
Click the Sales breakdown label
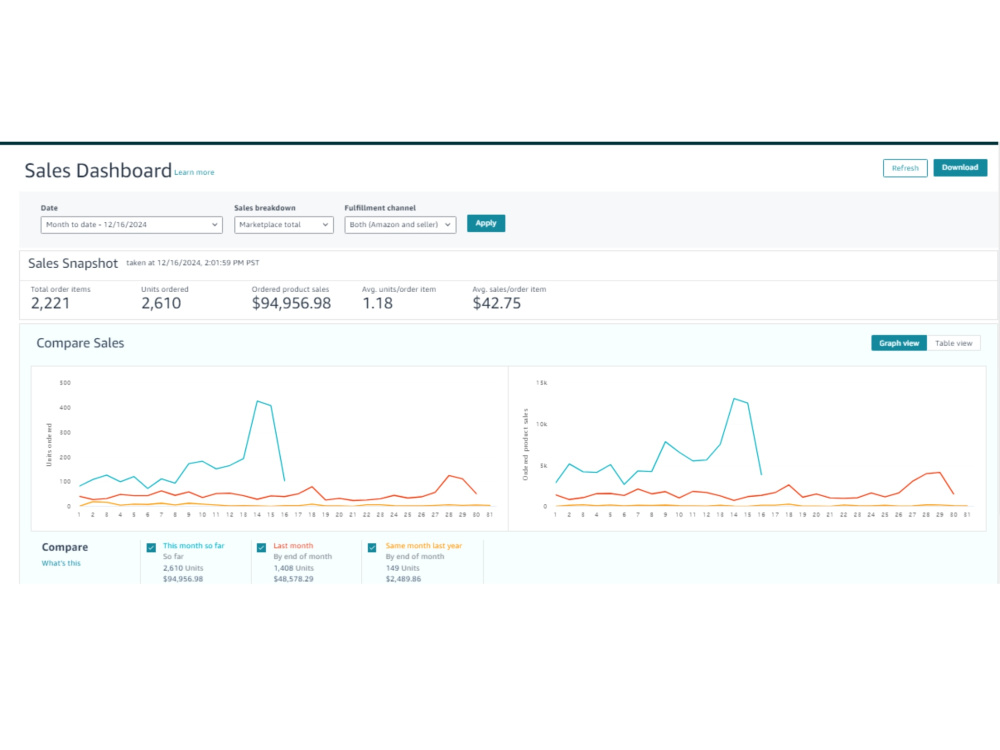click(x=265, y=208)
